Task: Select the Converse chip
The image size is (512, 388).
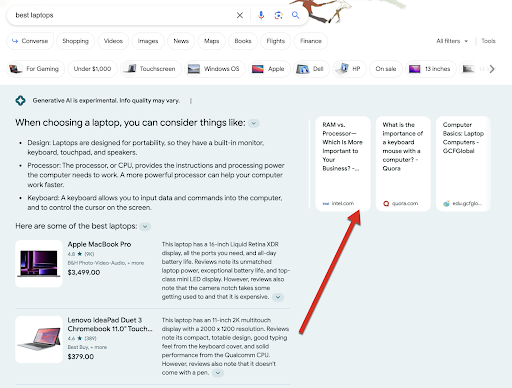Action: pos(30,41)
